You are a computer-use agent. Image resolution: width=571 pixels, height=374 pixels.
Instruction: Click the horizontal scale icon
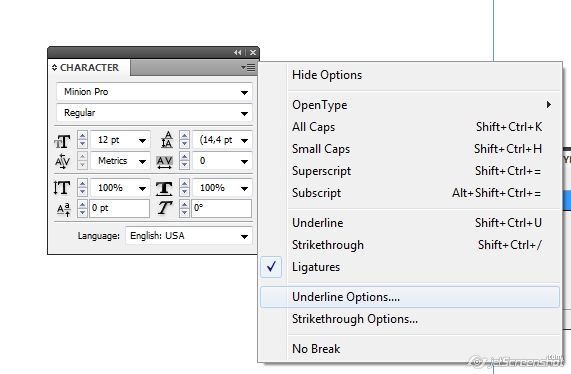point(164,188)
